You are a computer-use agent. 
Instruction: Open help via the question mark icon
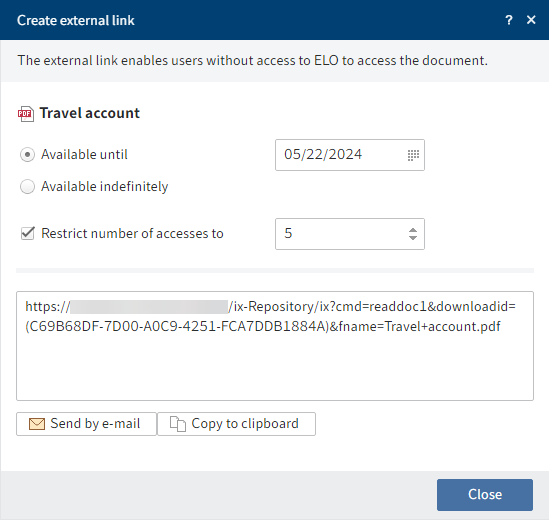[x=509, y=20]
